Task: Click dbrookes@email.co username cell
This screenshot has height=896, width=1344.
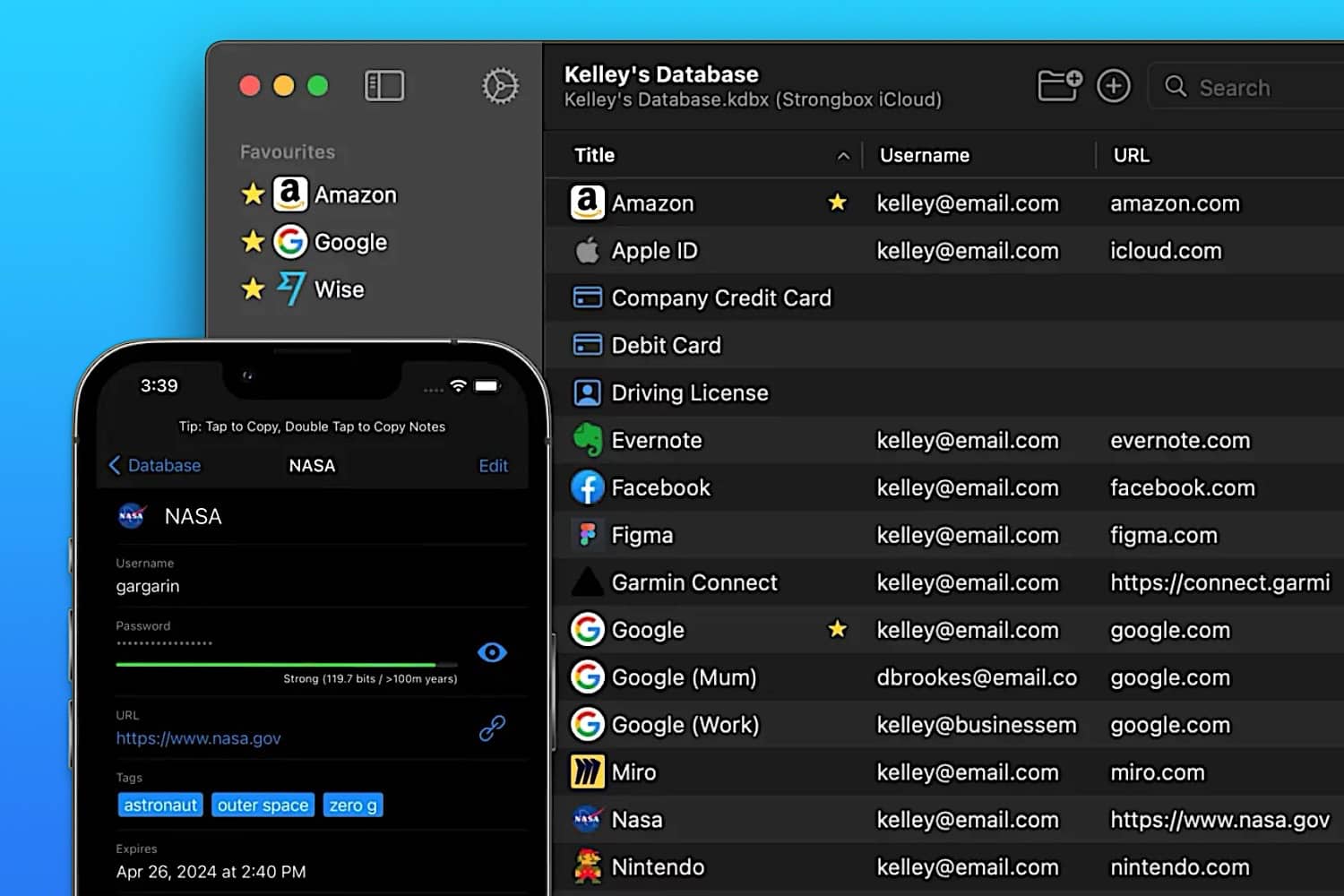Action: pyautogui.click(x=977, y=677)
